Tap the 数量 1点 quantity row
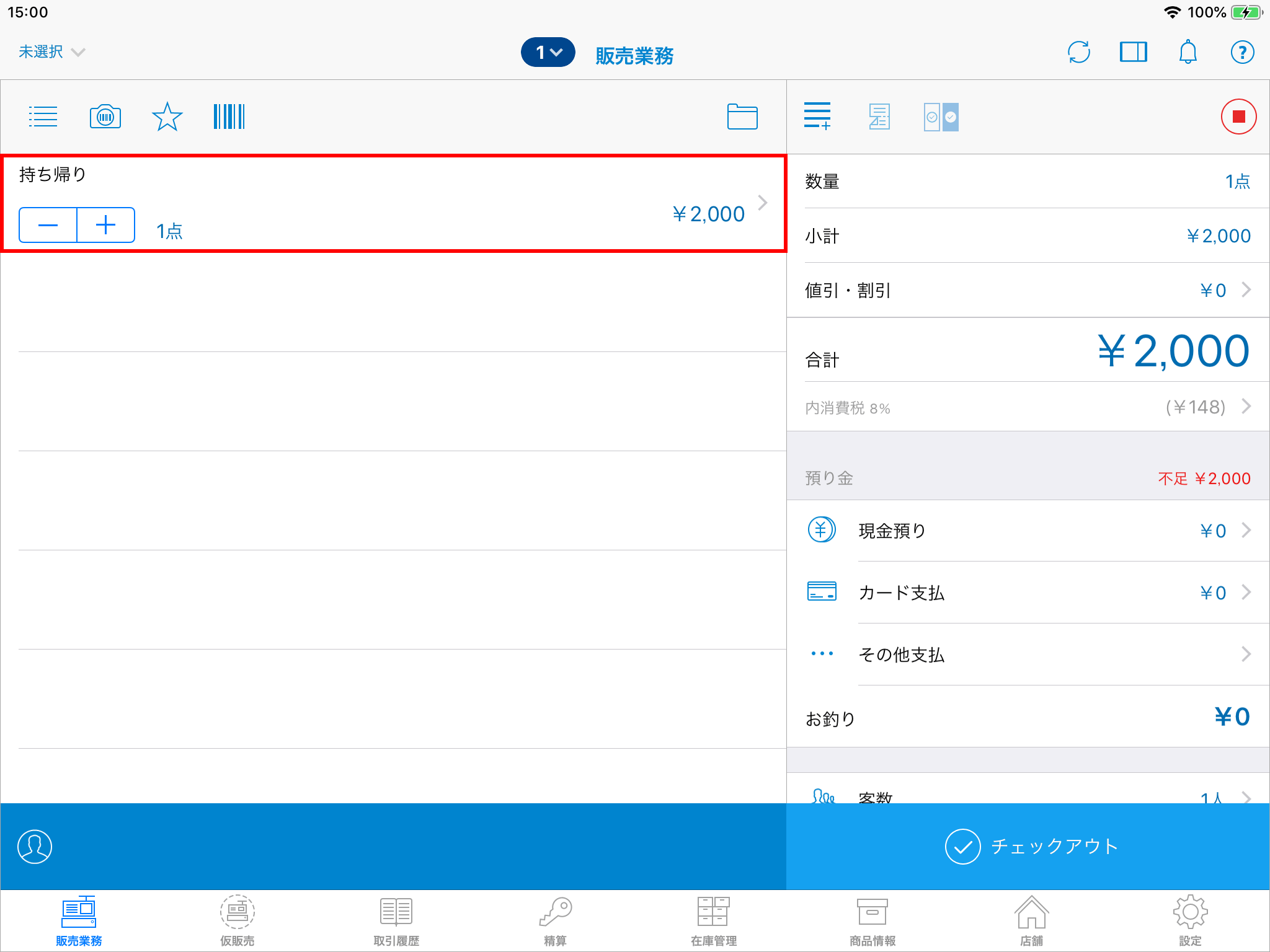1270x952 pixels. coord(1028,181)
